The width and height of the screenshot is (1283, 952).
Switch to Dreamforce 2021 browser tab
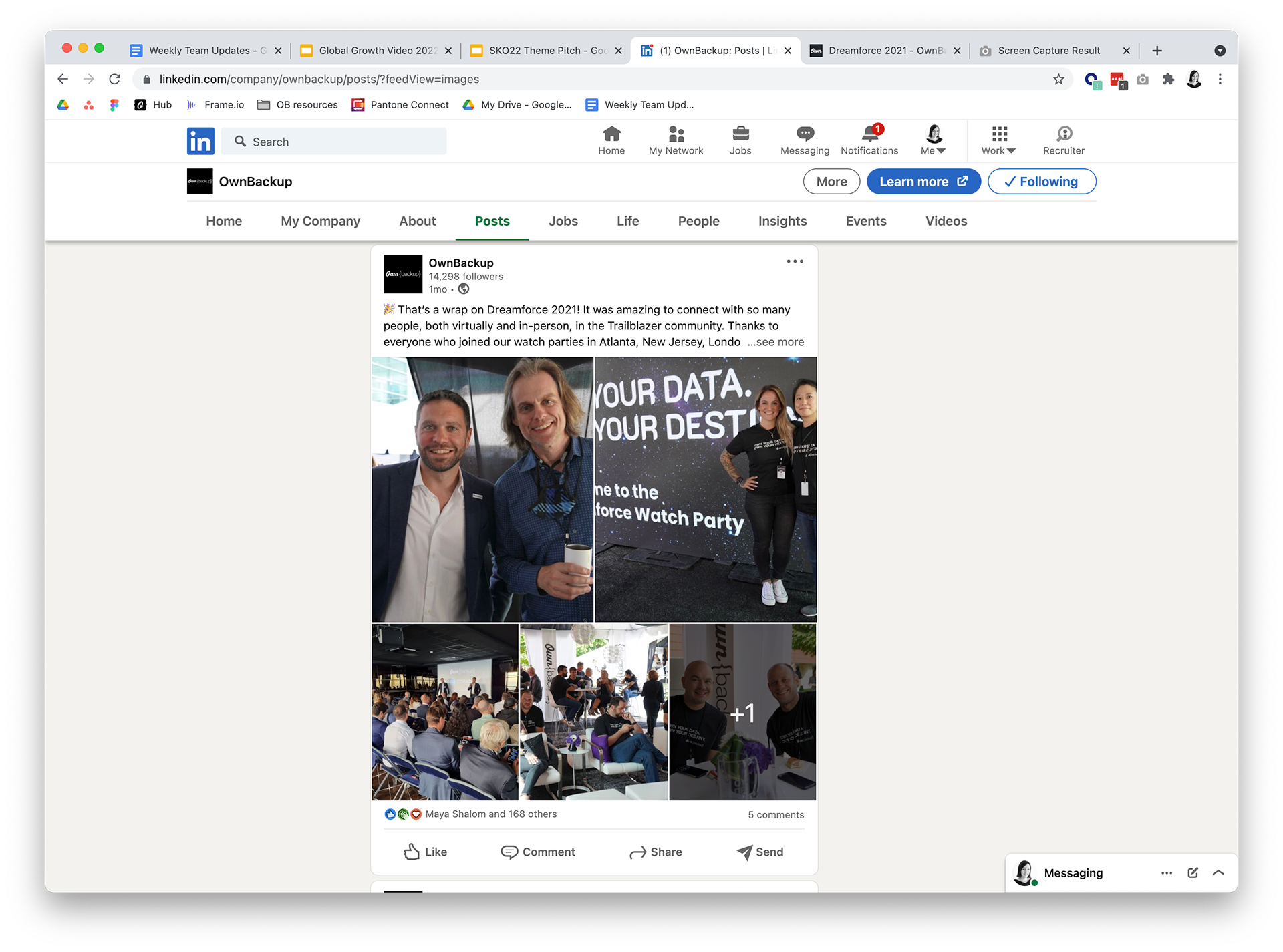click(x=885, y=51)
